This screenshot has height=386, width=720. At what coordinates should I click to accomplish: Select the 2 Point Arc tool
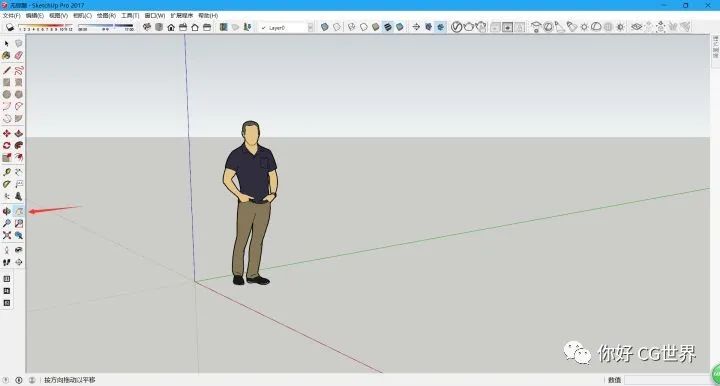coord(18,106)
